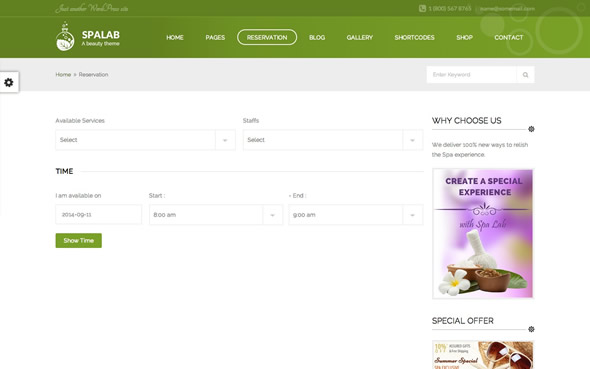Click the Show Time button
Screen dimensions: 590x369
pos(79,240)
